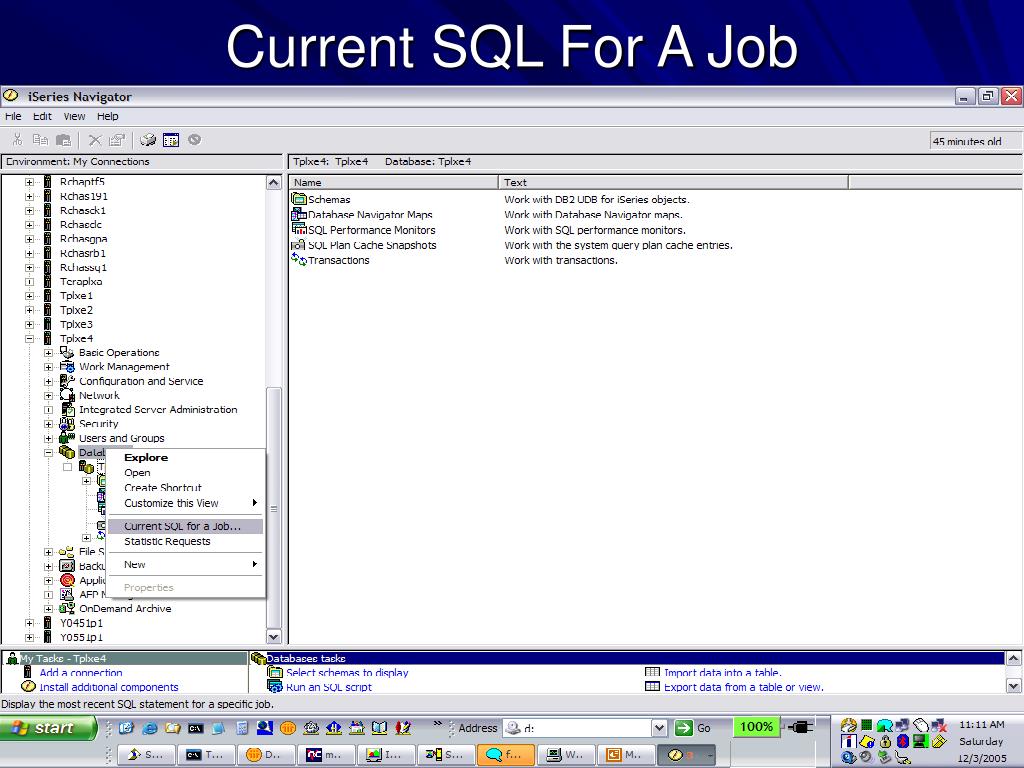The image size is (1024, 768).
Task: Open the View menu
Action: (74, 116)
